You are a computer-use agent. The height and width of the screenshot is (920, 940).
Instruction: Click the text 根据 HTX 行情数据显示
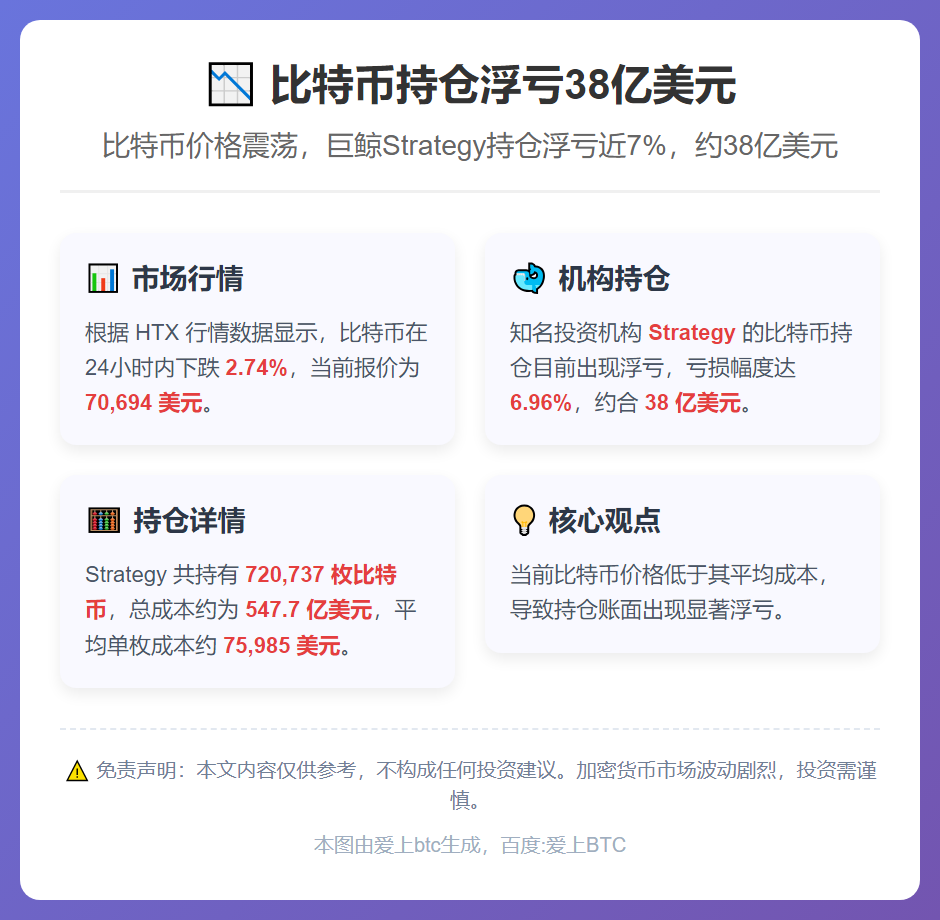pyautogui.click(x=201, y=333)
